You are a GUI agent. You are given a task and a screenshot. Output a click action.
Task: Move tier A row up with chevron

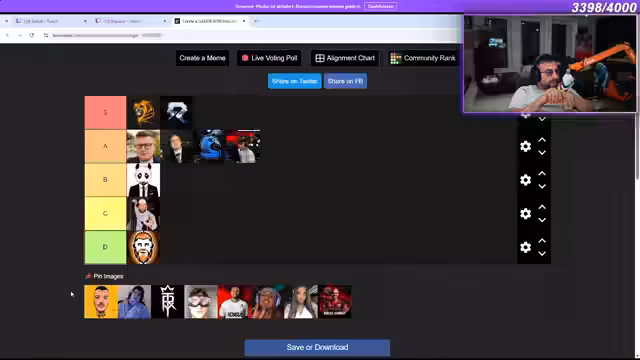pos(542,140)
